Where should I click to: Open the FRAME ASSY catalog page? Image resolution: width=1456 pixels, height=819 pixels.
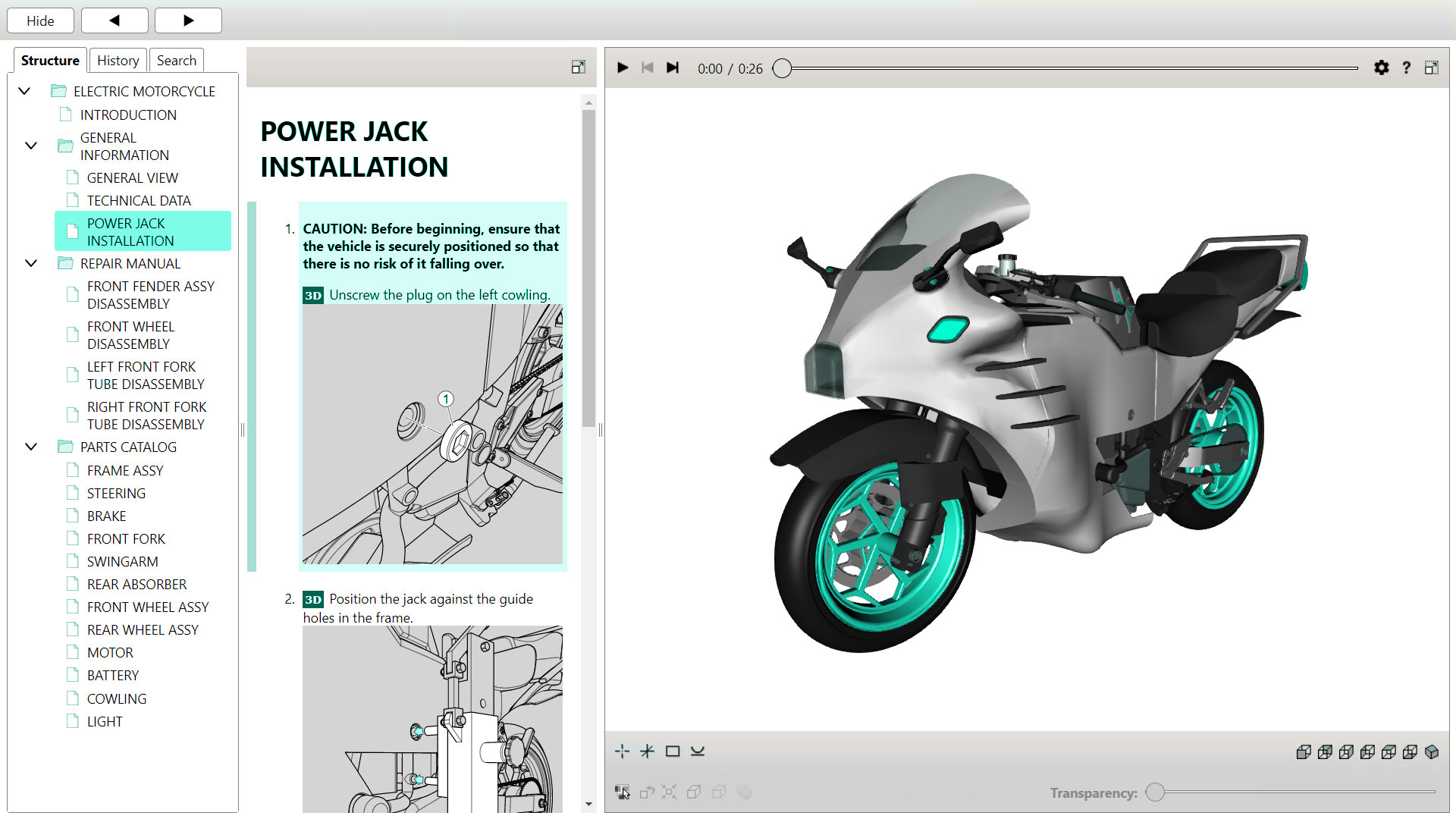[x=124, y=470]
